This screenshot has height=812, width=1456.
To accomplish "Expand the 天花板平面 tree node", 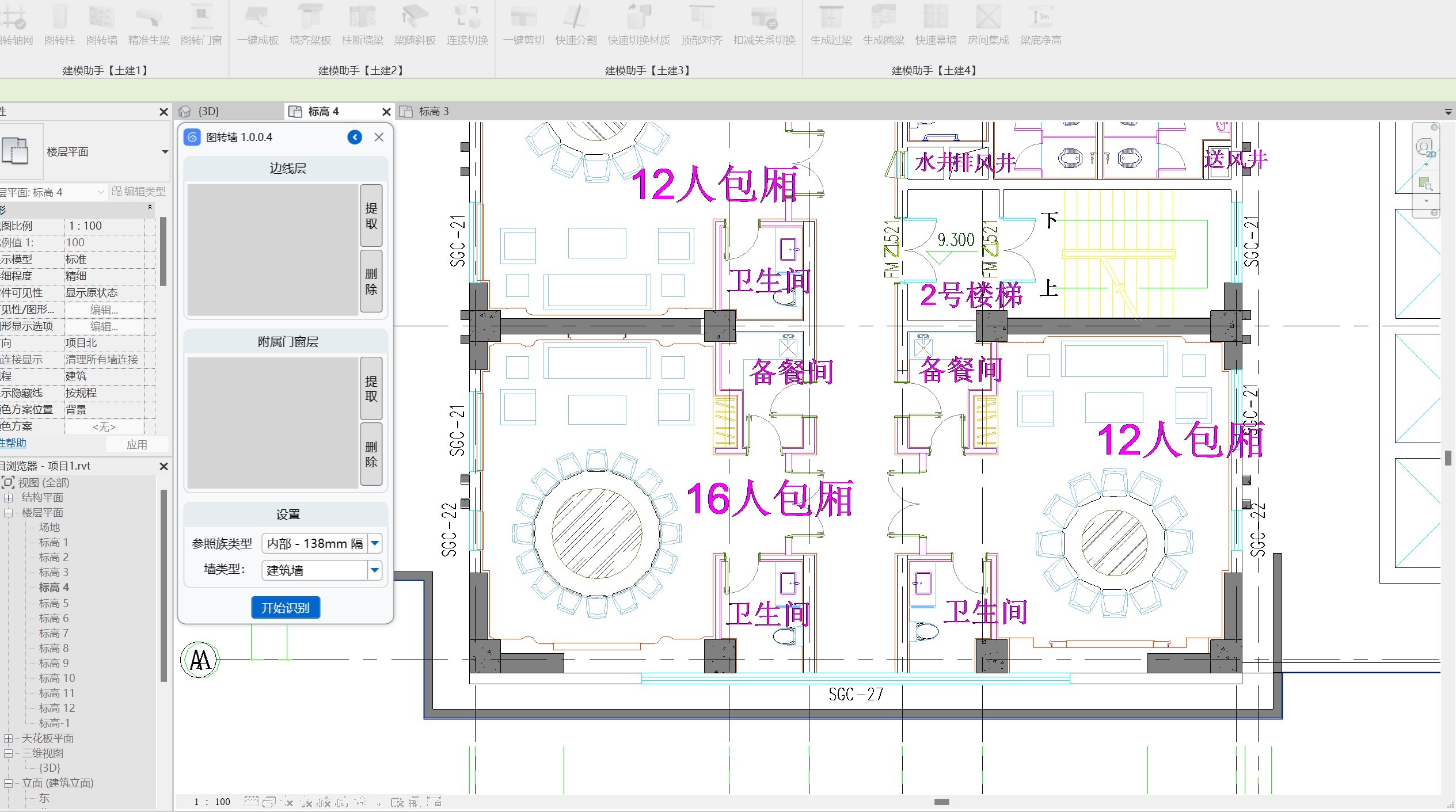I will click(9, 738).
